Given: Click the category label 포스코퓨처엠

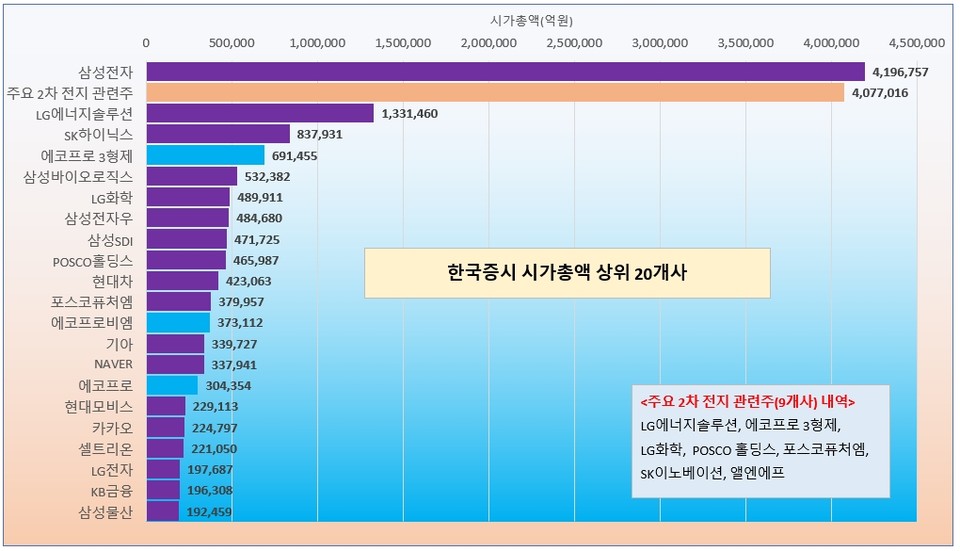Looking at the screenshot, I should (92, 302).
